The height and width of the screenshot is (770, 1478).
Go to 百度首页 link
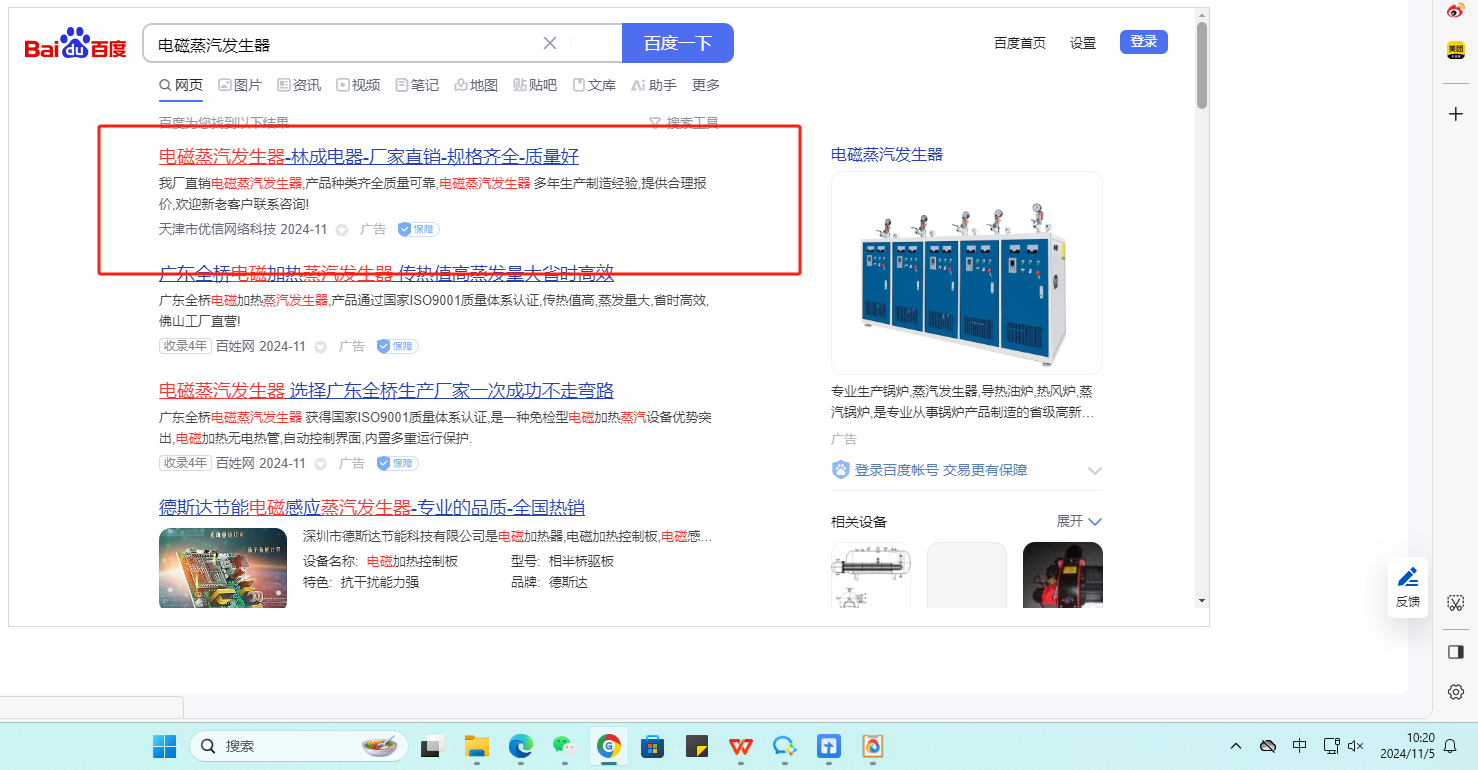coord(1020,43)
